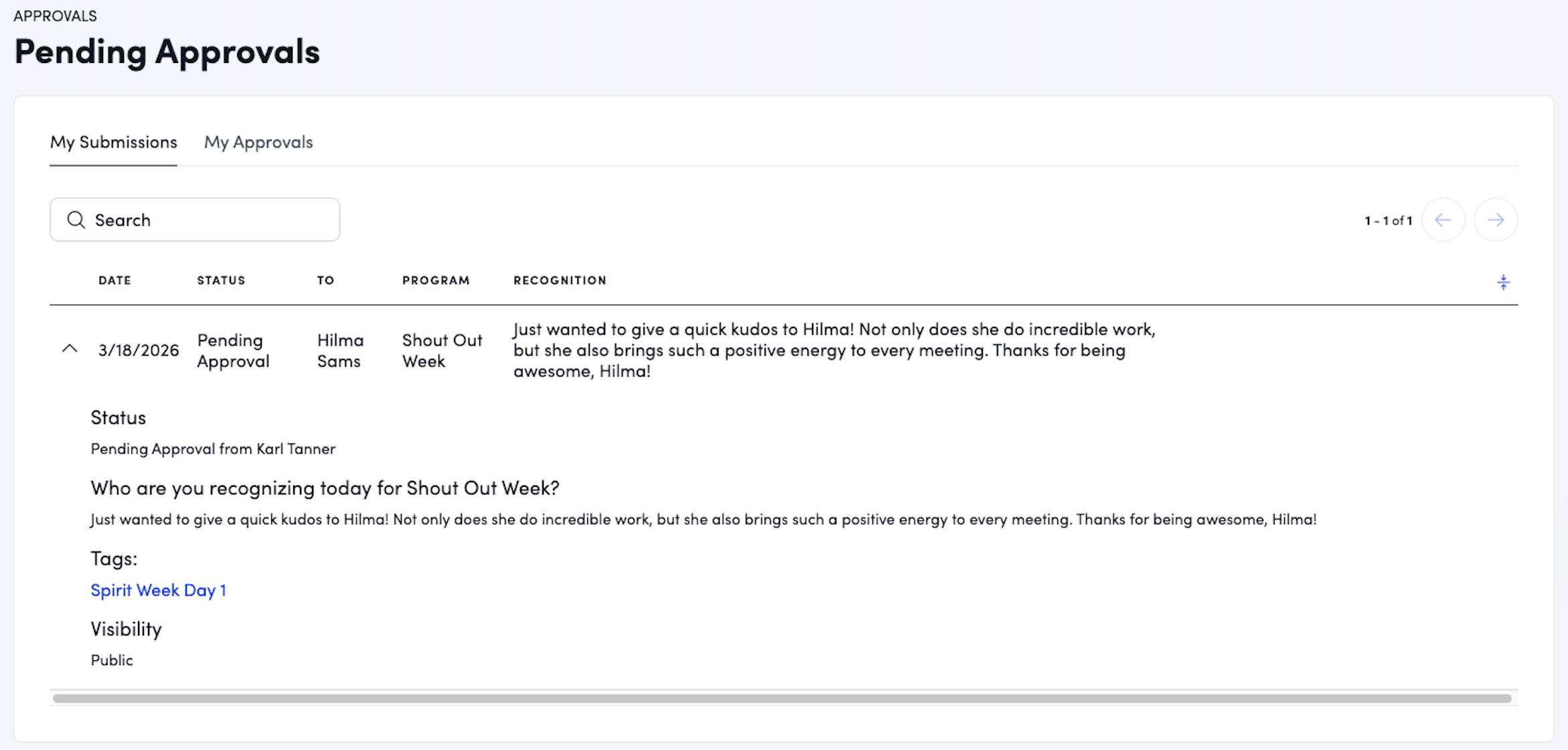
Task: Click the Shout Out Week program cell
Action: pyautogui.click(x=441, y=350)
